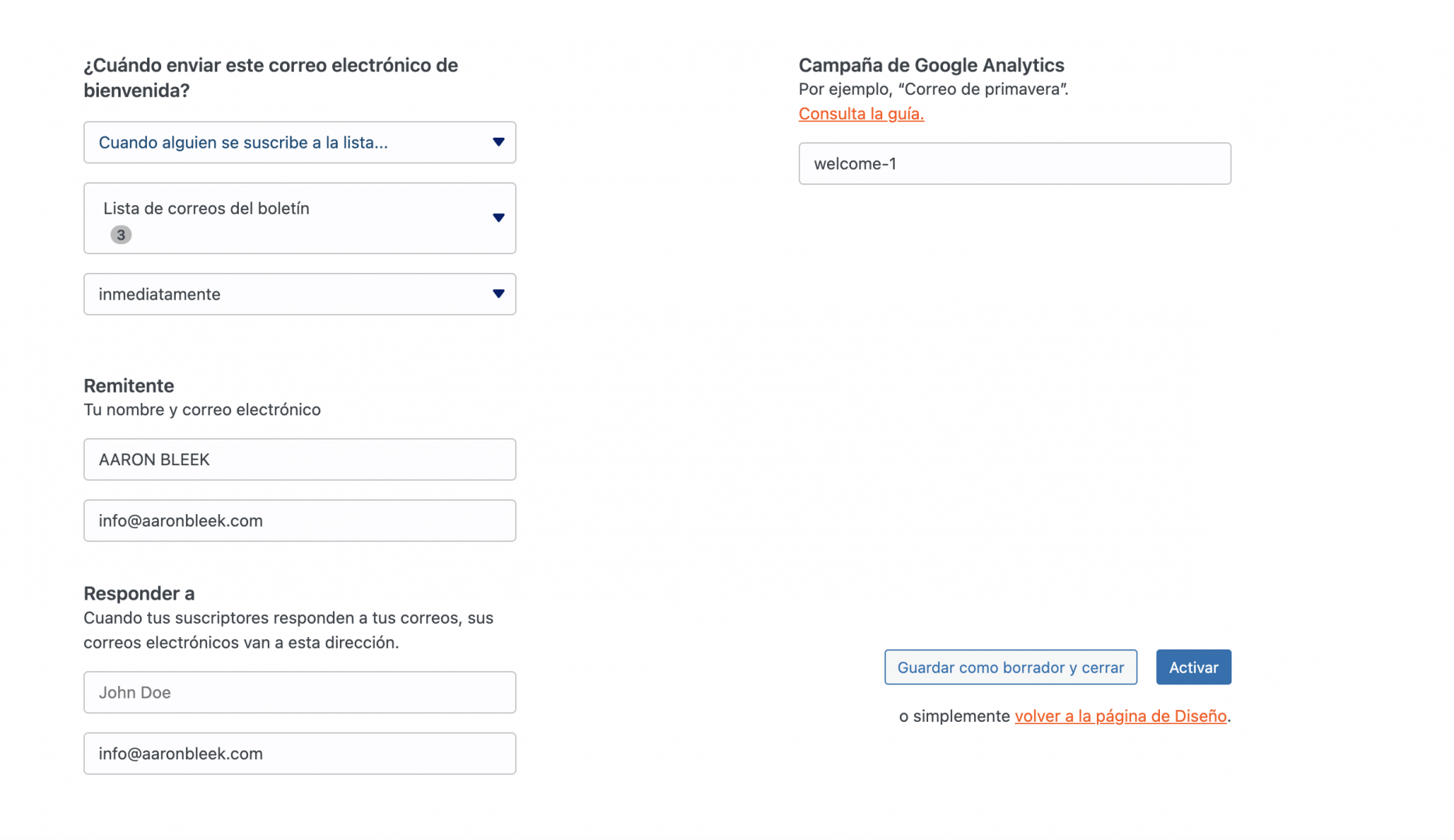
Task: Open the 'Consulta la guía.' link
Action: [861, 114]
